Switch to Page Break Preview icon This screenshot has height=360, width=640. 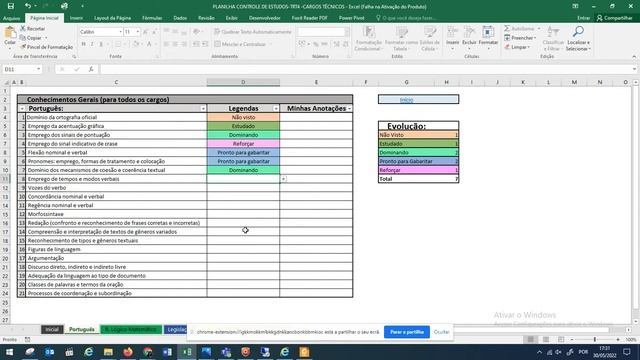click(561, 340)
